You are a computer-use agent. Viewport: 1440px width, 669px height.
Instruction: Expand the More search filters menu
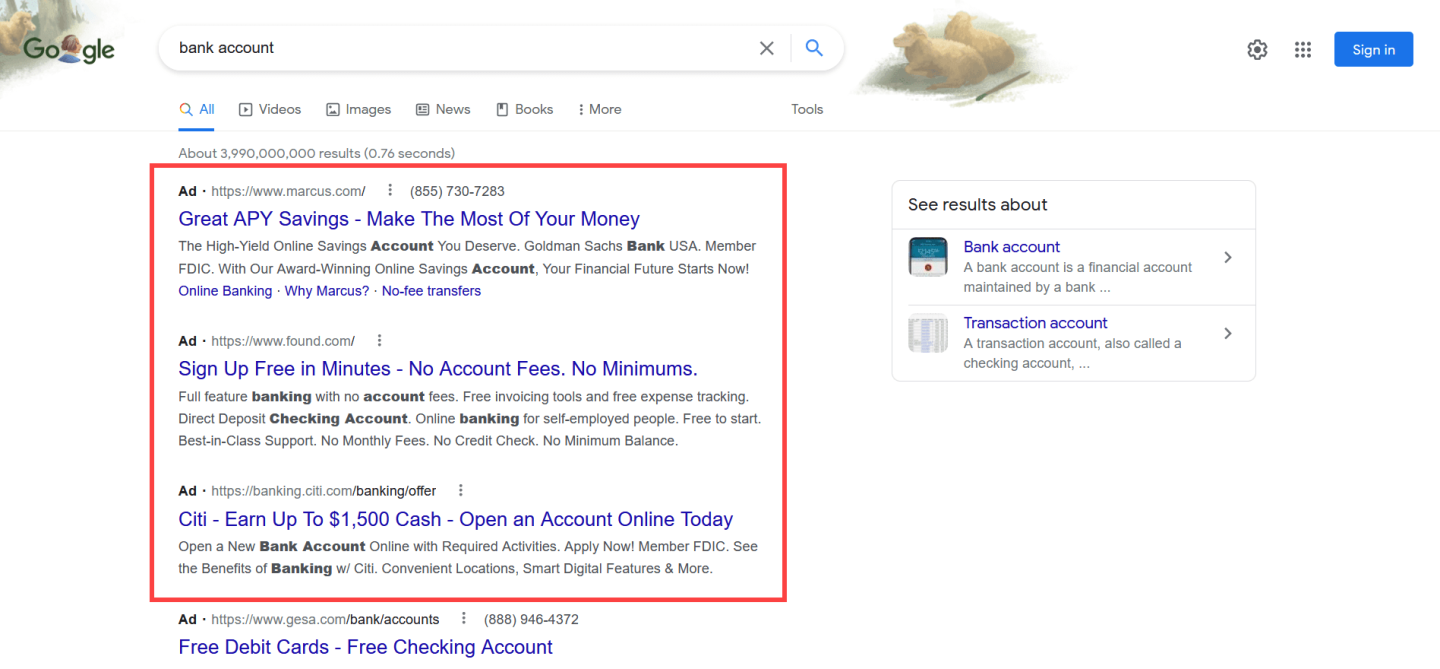point(599,109)
